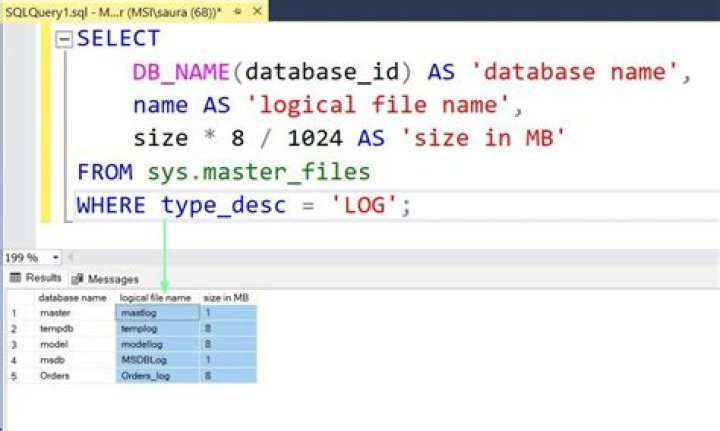Viewport: 720px width, 431px height.
Task: Select the 'tempdb' database name cell
Action: tap(75, 329)
